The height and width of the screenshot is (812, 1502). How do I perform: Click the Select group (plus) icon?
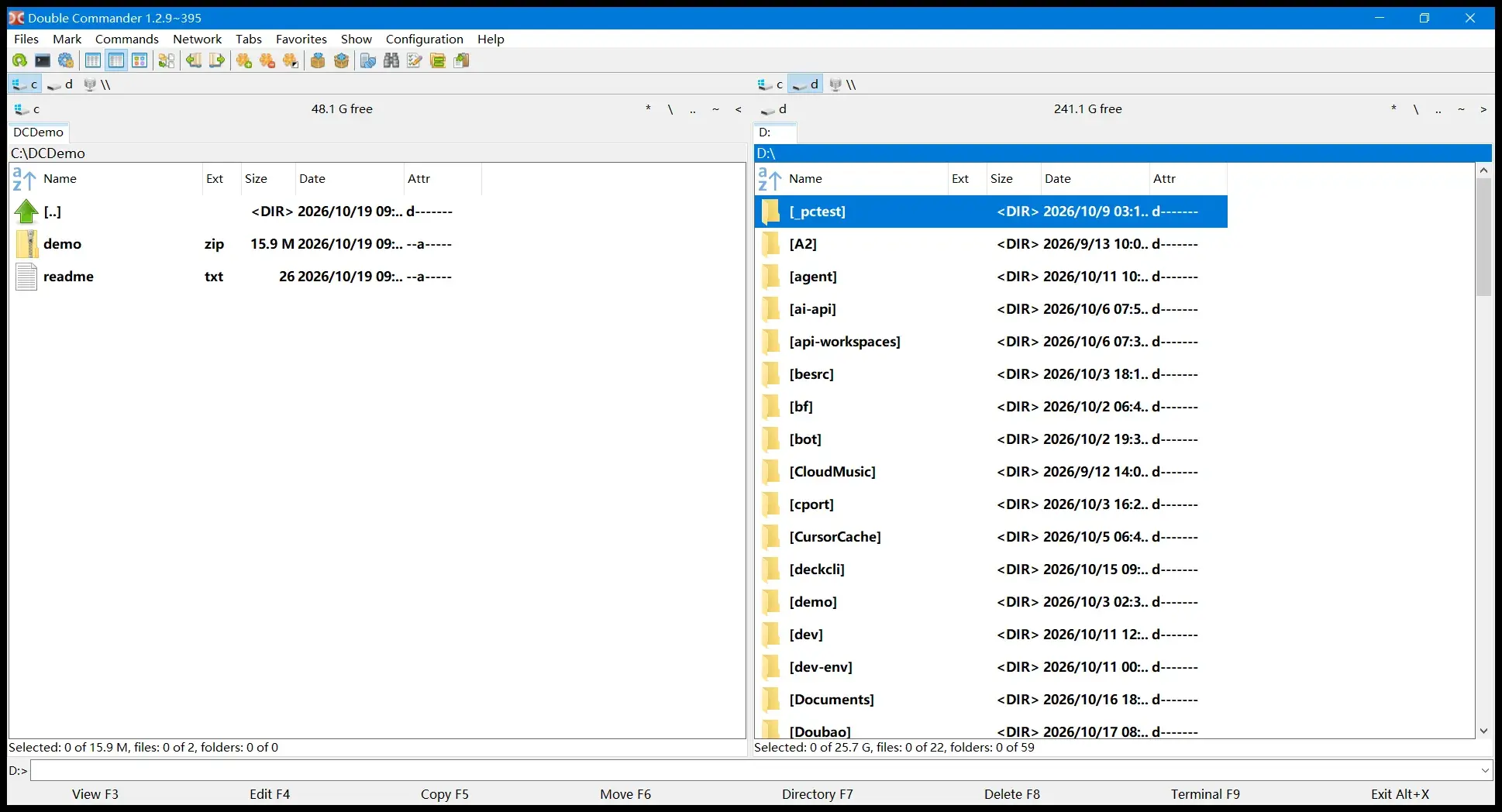(x=244, y=60)
